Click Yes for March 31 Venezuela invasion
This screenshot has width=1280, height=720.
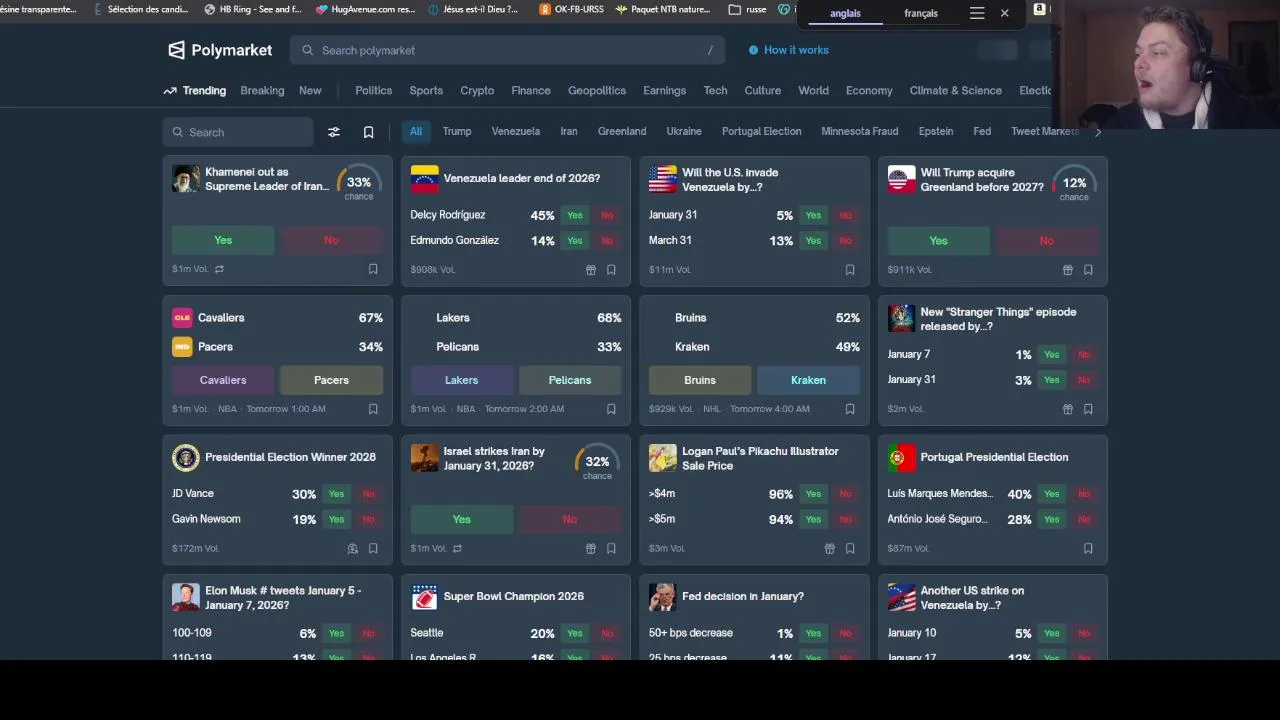coord(813,241)
